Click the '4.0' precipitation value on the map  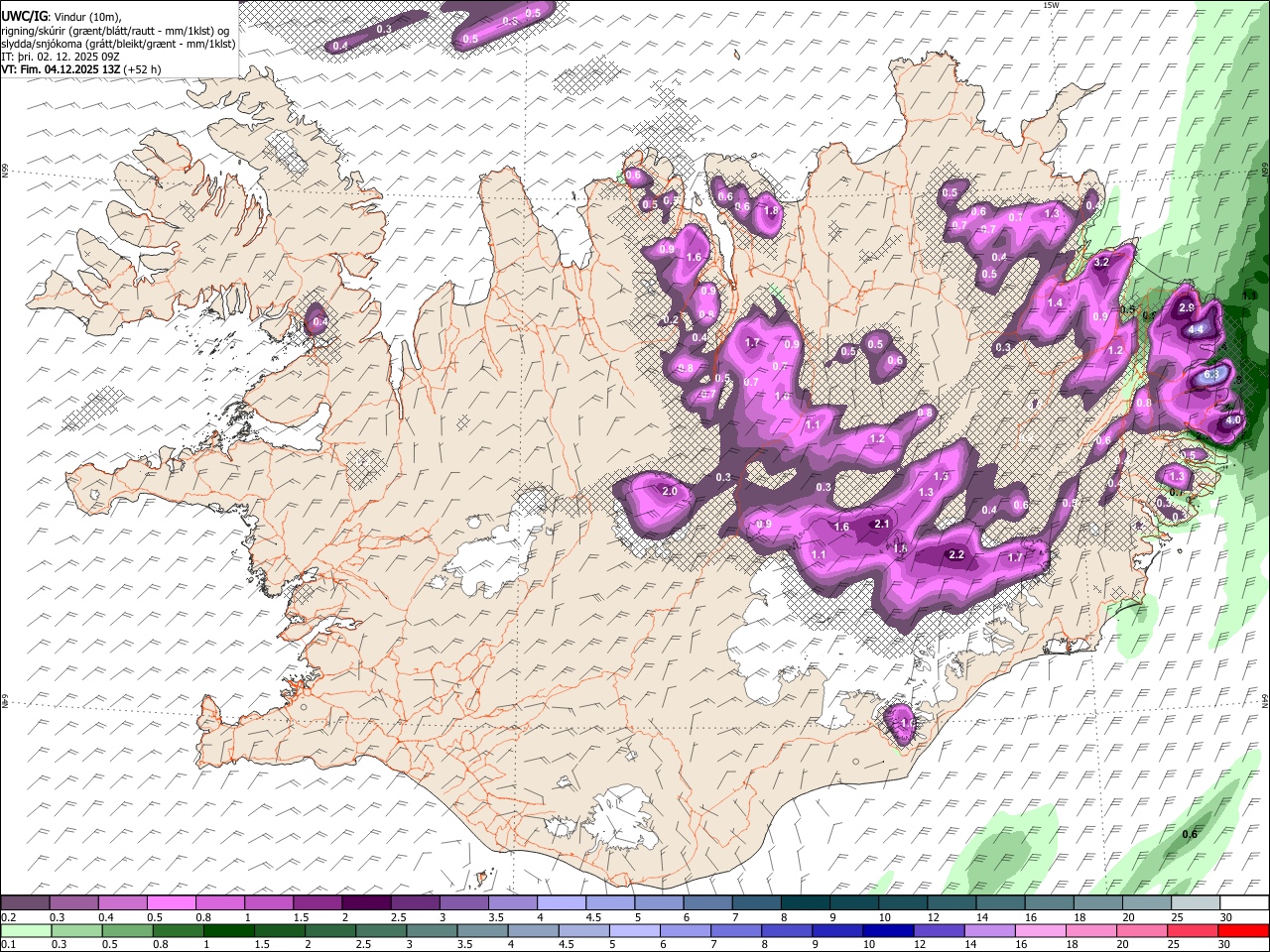coord(1233,420)
